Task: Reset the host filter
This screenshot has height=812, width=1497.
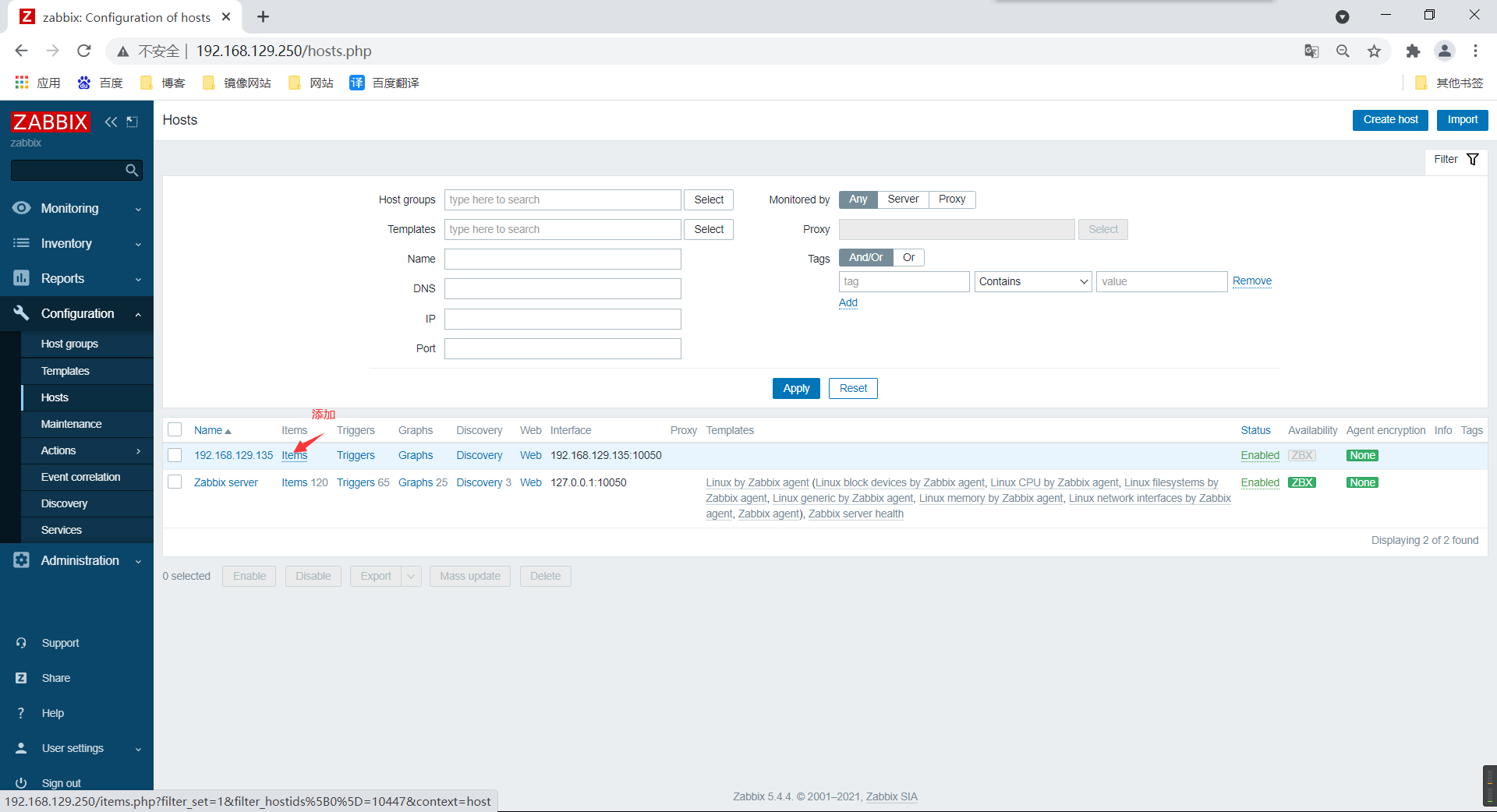Action: (x=853, y=388)
